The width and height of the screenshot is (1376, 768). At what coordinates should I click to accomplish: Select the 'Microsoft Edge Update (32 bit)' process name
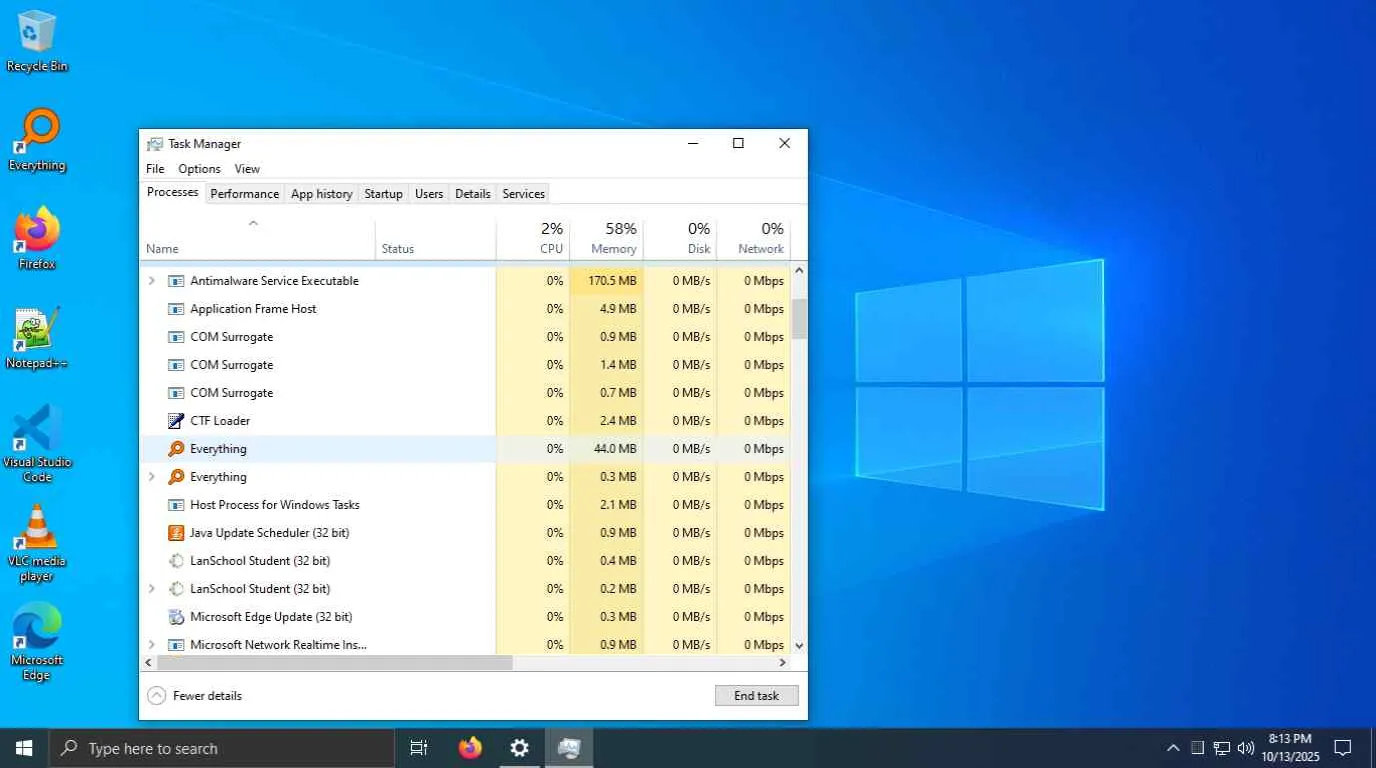(271, 617)
